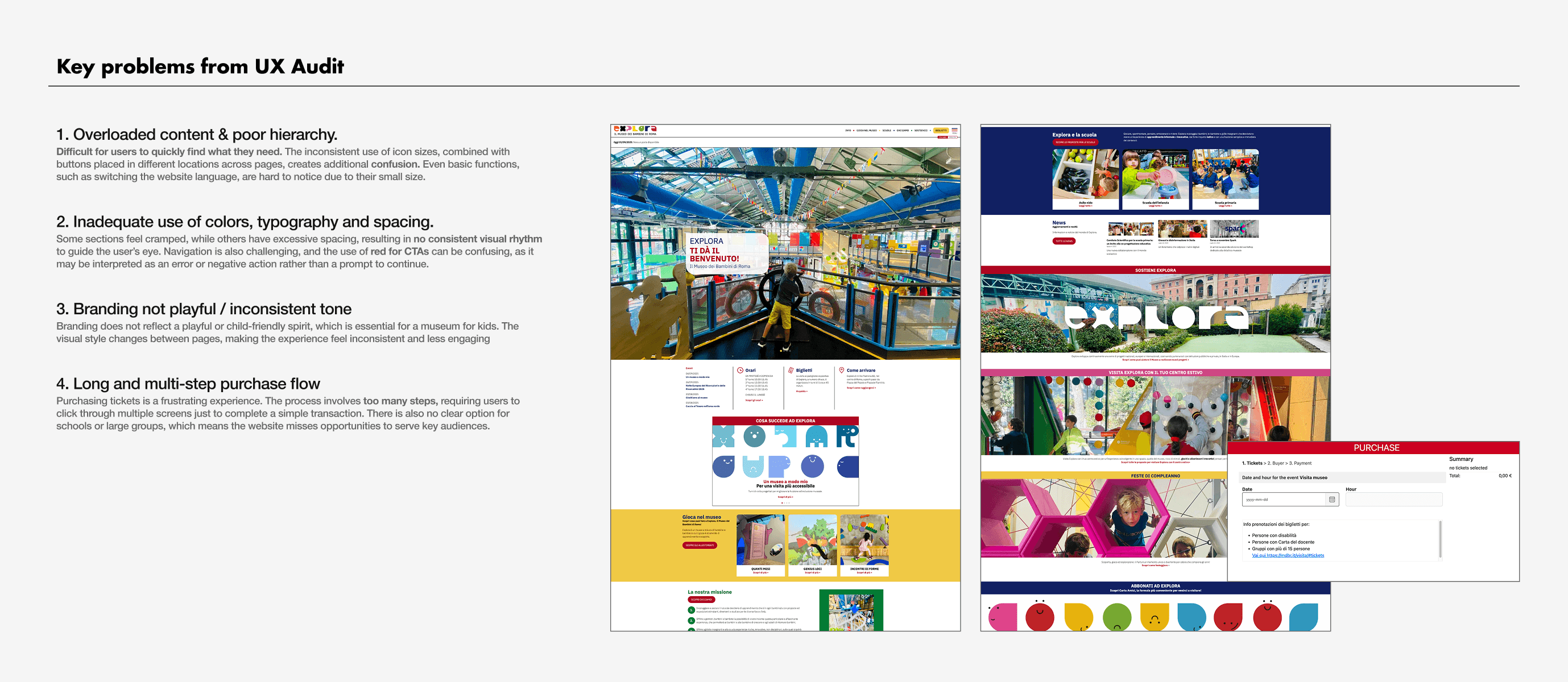Follow the Vai qui tickets hyperlink
The height and width of the screenshot is (682, 1568).
pos(1288,555)
